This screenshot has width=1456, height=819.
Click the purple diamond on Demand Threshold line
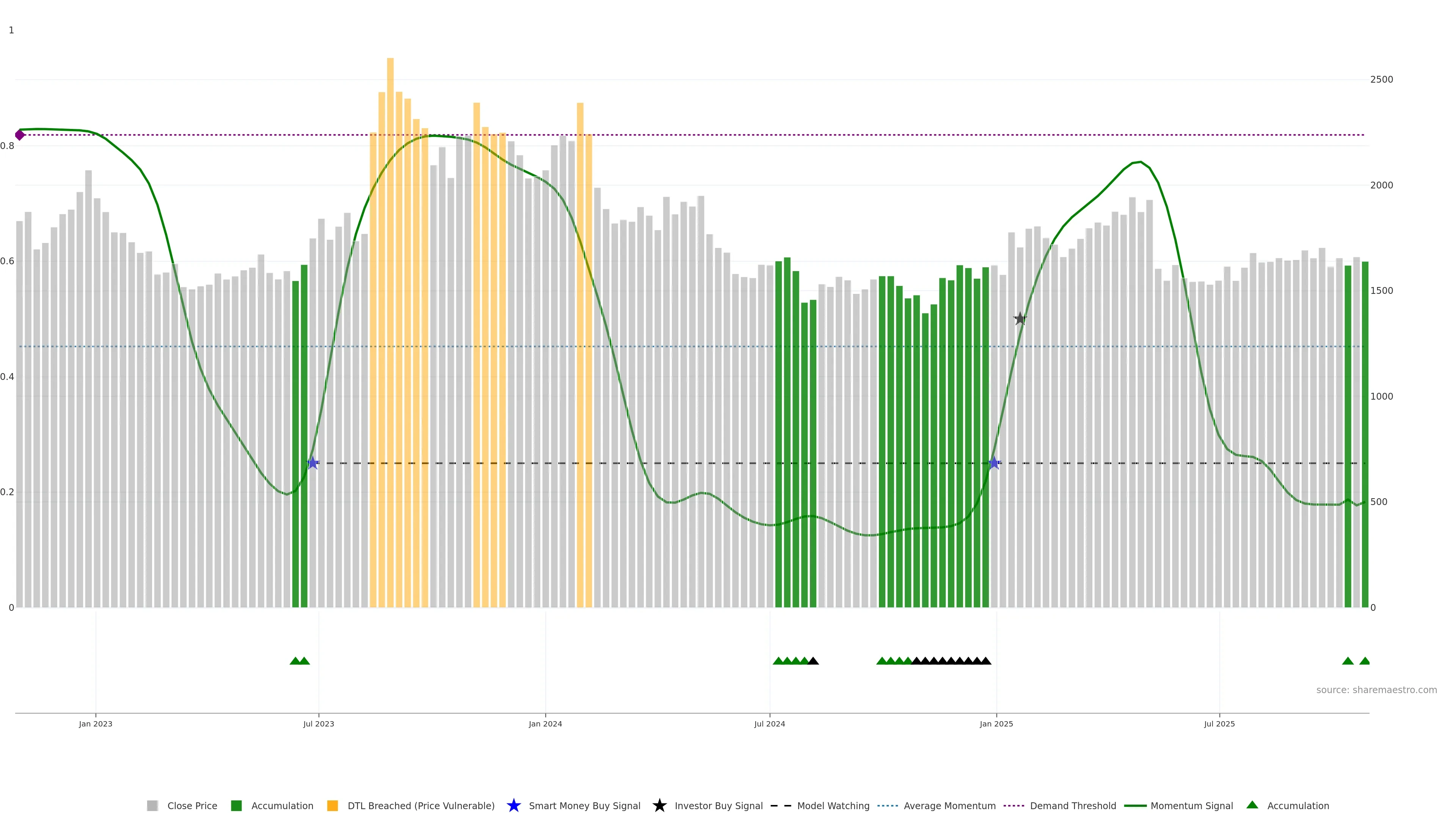click(20, 135)
